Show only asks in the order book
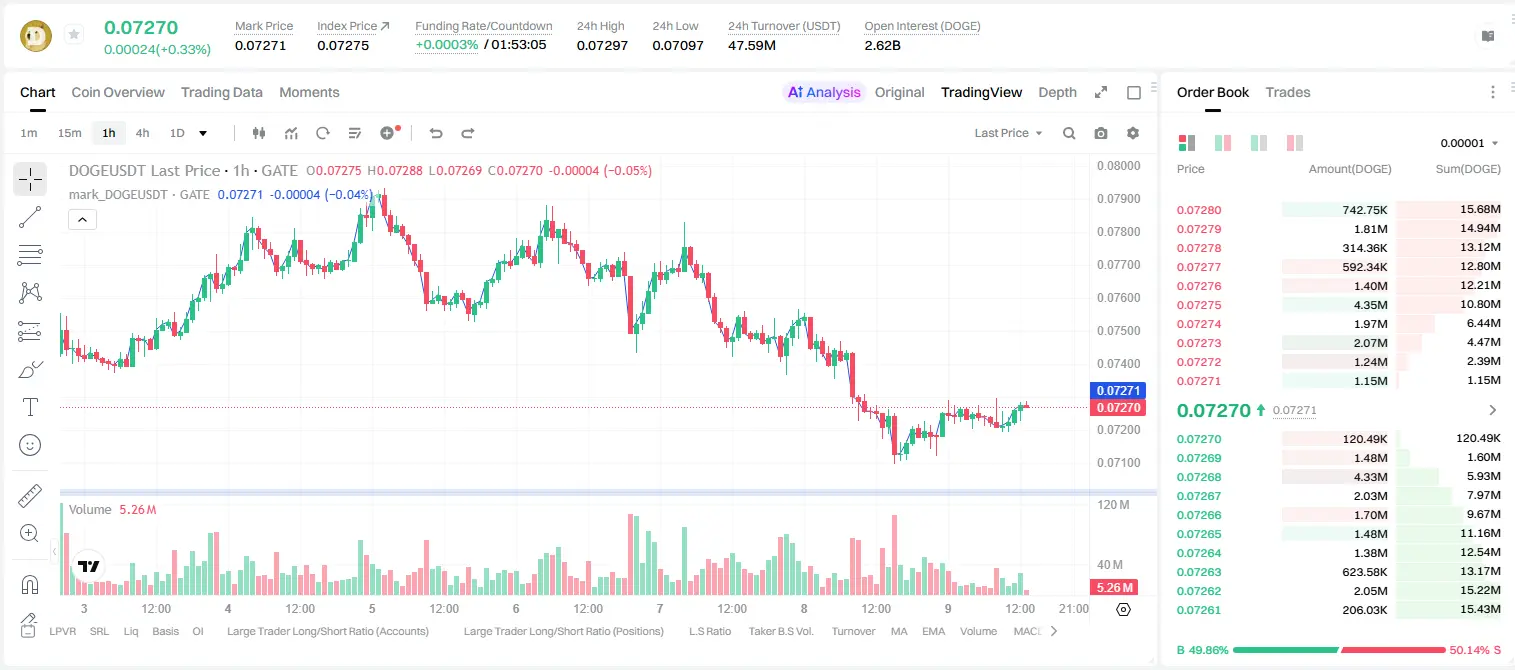Viewport: 1515px width, 670px height. pyautogui.click(x=1295, y=143)
